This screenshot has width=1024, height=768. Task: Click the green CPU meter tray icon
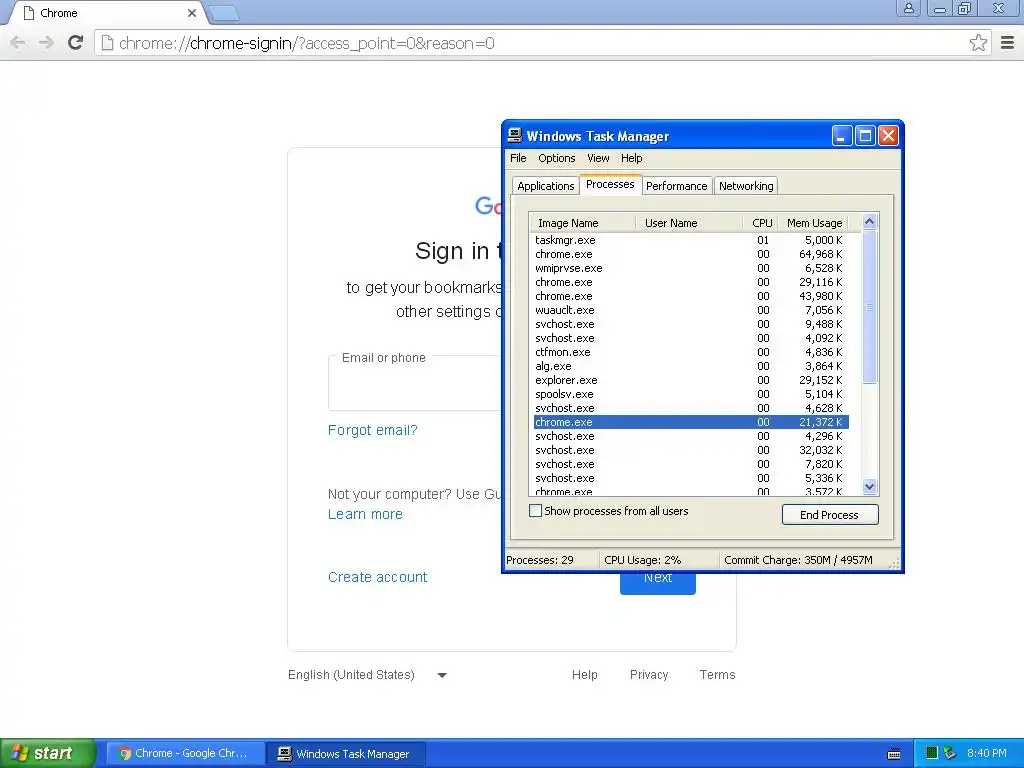[932, 753]
